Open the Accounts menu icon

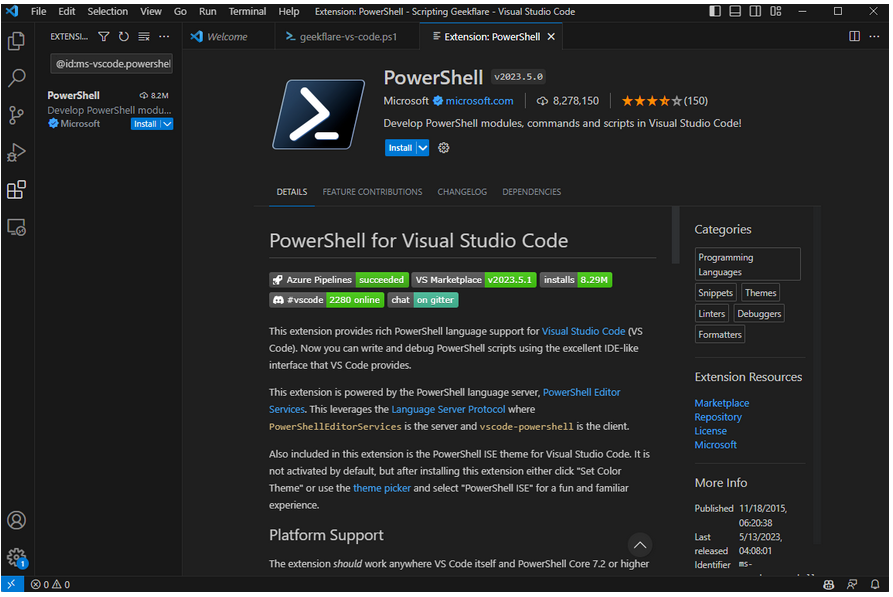point(17,520)
